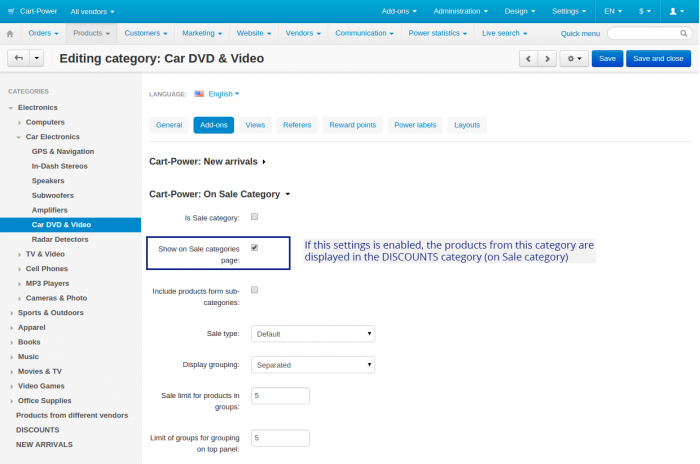Open the gear settings menu
This screenshot has width=700, height=464.
[x=574, y=59]
